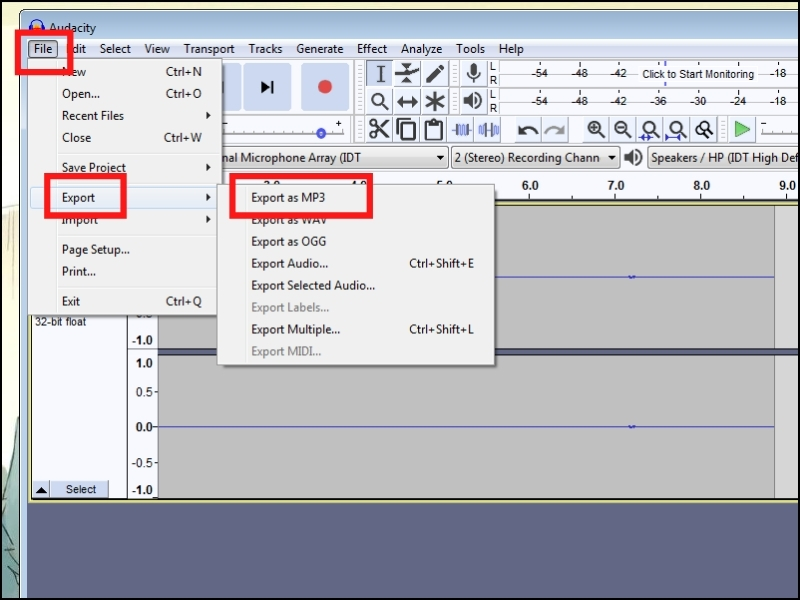
Task: Select the Zoom magnifier tool
Action: [x=381, y=100]
